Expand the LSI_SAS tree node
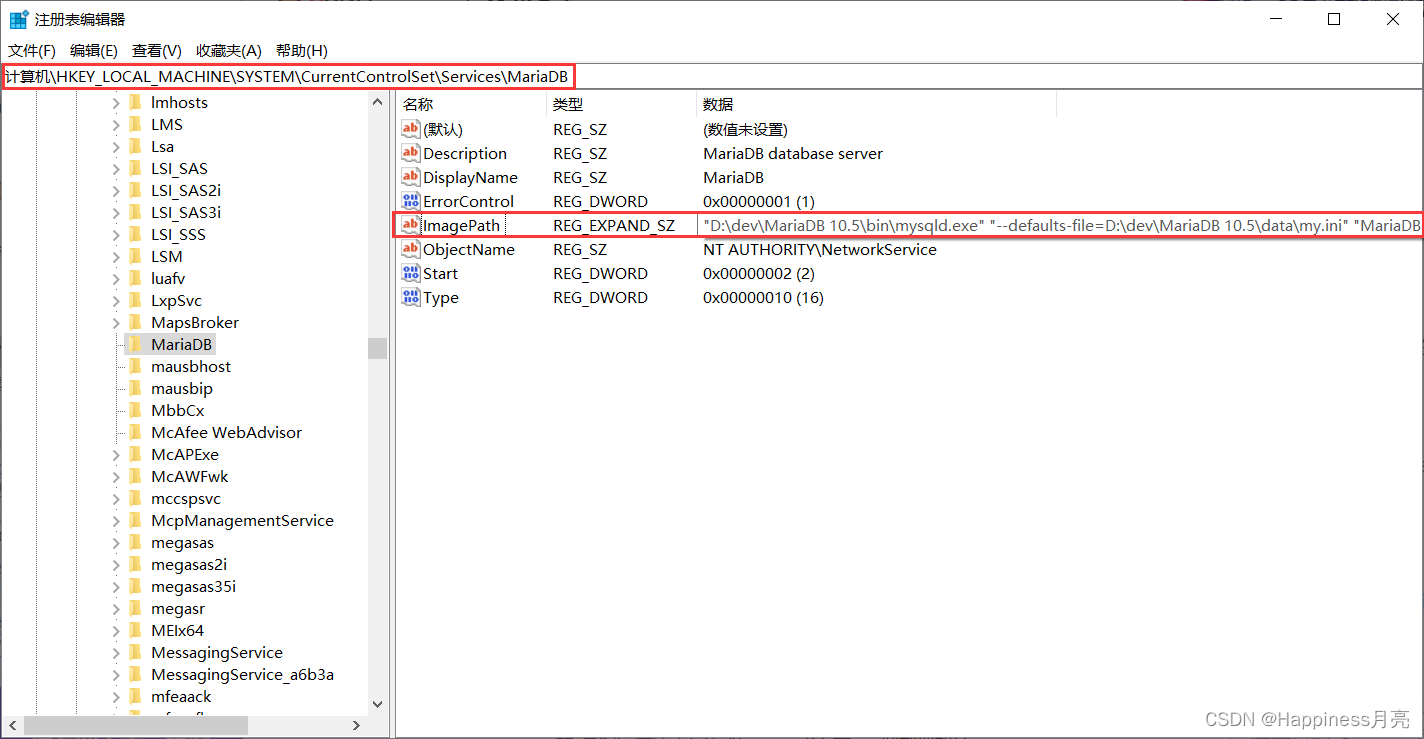This screenshot has height=739, width=1424. click(x=117, y=168)
